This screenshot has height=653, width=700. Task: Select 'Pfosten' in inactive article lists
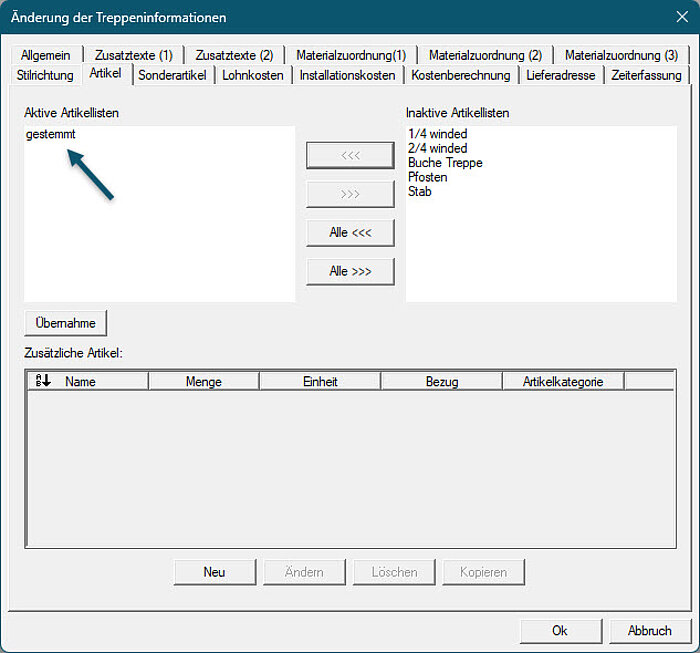click(x=428, y=177)
